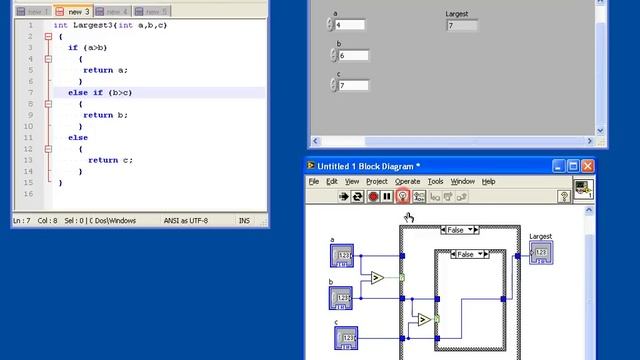Click the increment stepper for control b
The image size is (640, 360).
333,52
